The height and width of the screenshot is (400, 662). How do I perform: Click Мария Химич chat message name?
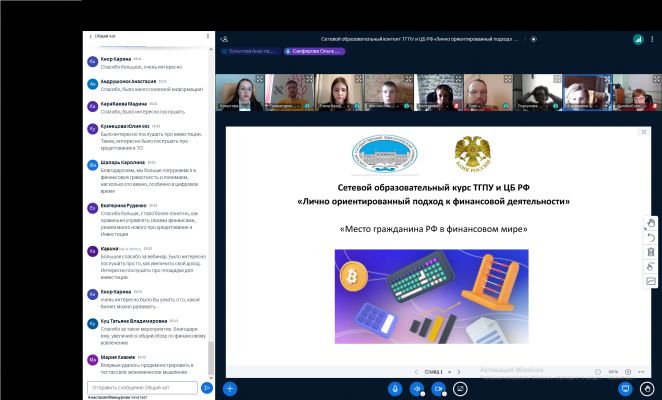pyautogui.click(x=118, y=357)
